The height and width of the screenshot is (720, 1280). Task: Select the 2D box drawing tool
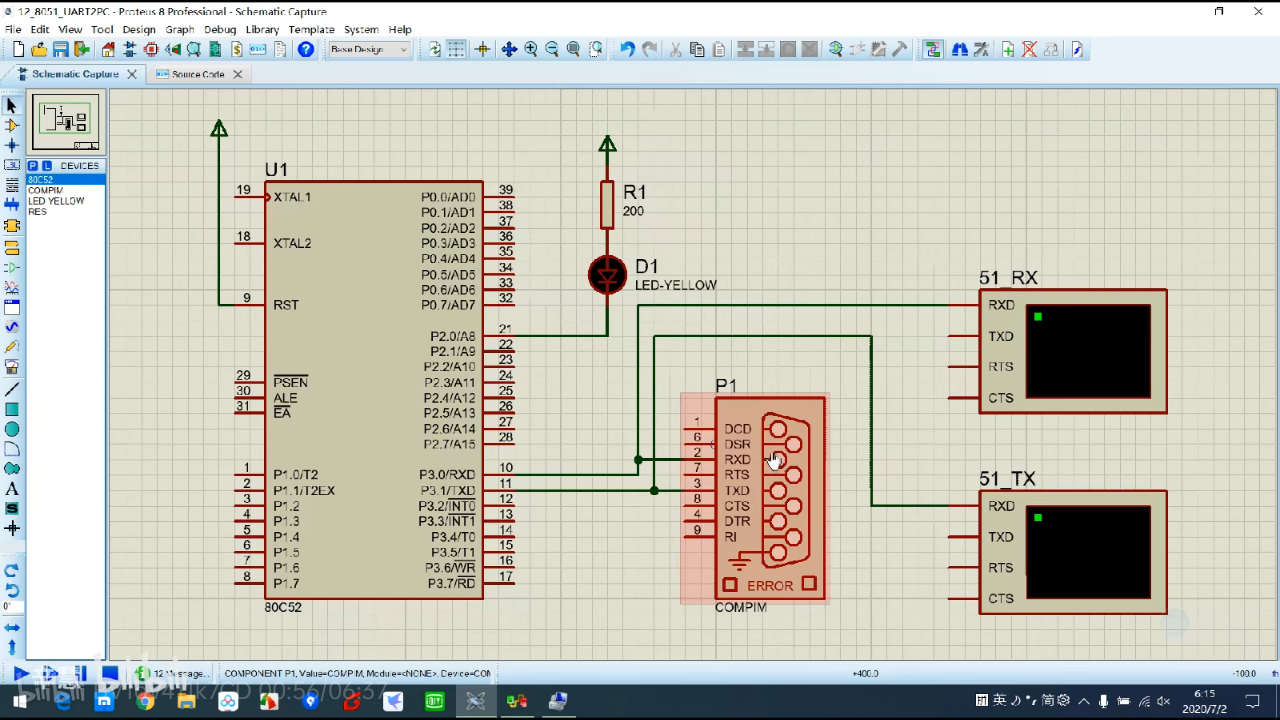click(x=12, y=409)
